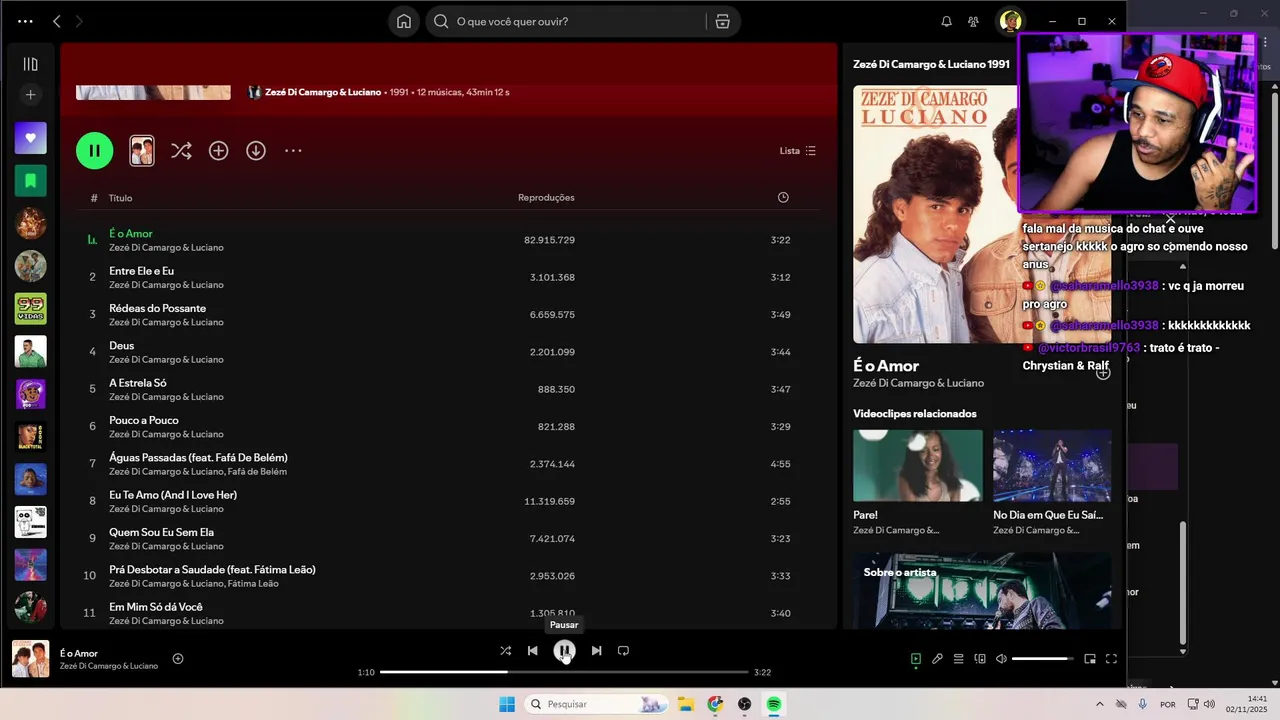Click the taskbar Pesquisar search box
This screenshot has height=720, width=1280.
point(597,704)
